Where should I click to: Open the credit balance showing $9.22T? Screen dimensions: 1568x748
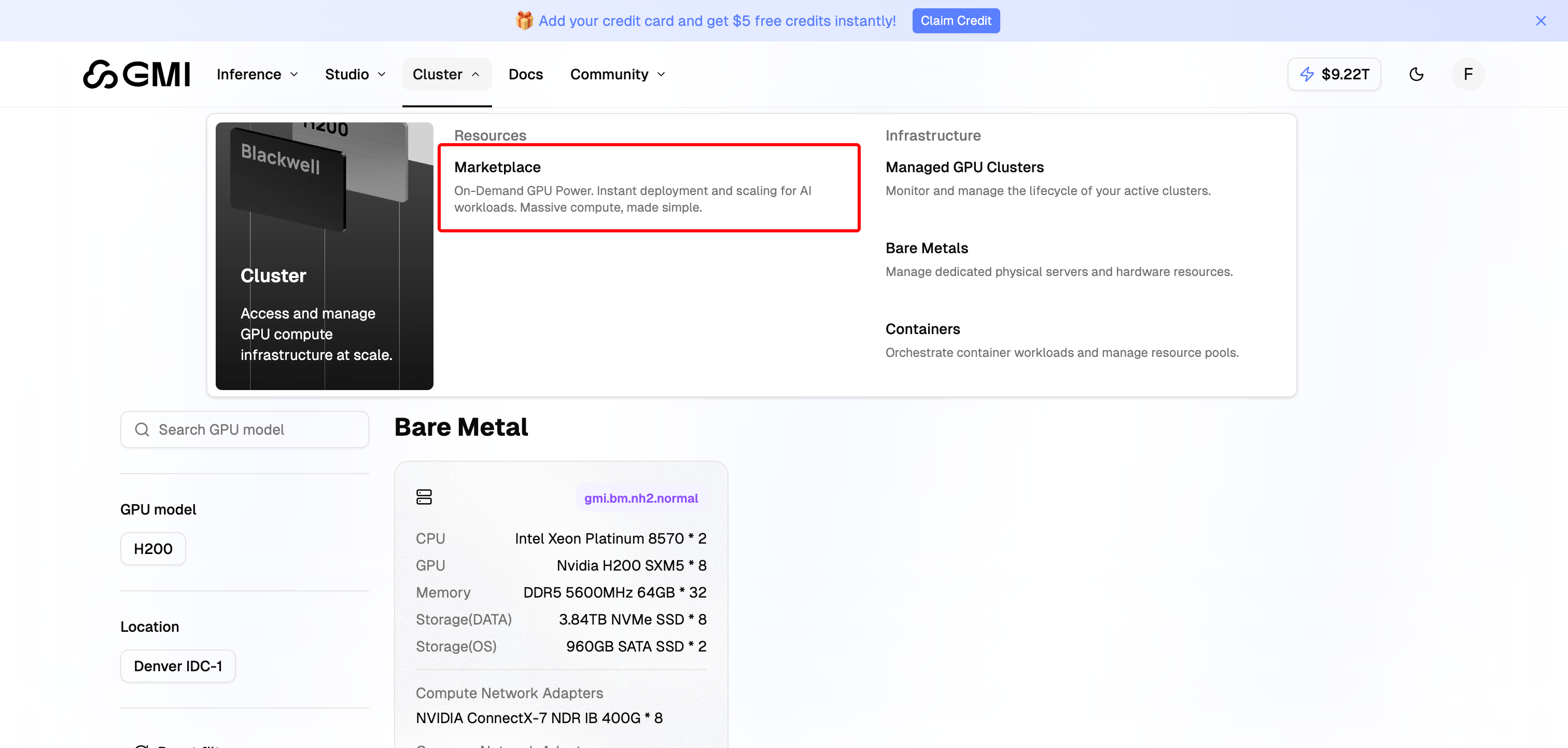click(1334, 74)
